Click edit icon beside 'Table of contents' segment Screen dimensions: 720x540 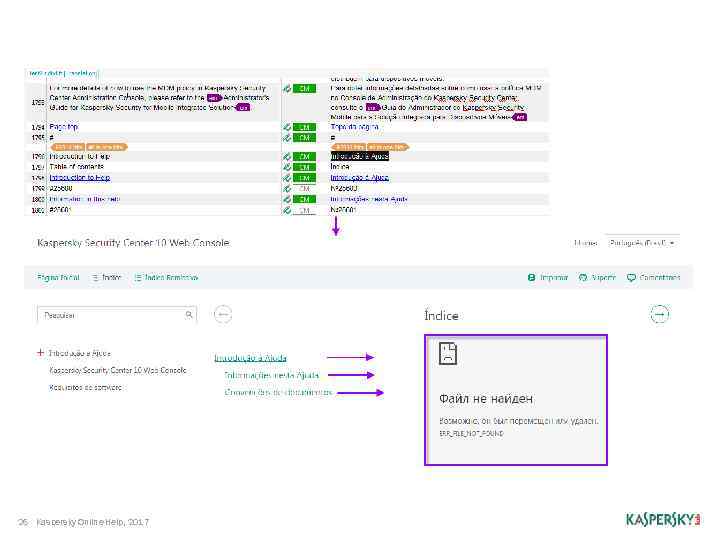point(287,167)
